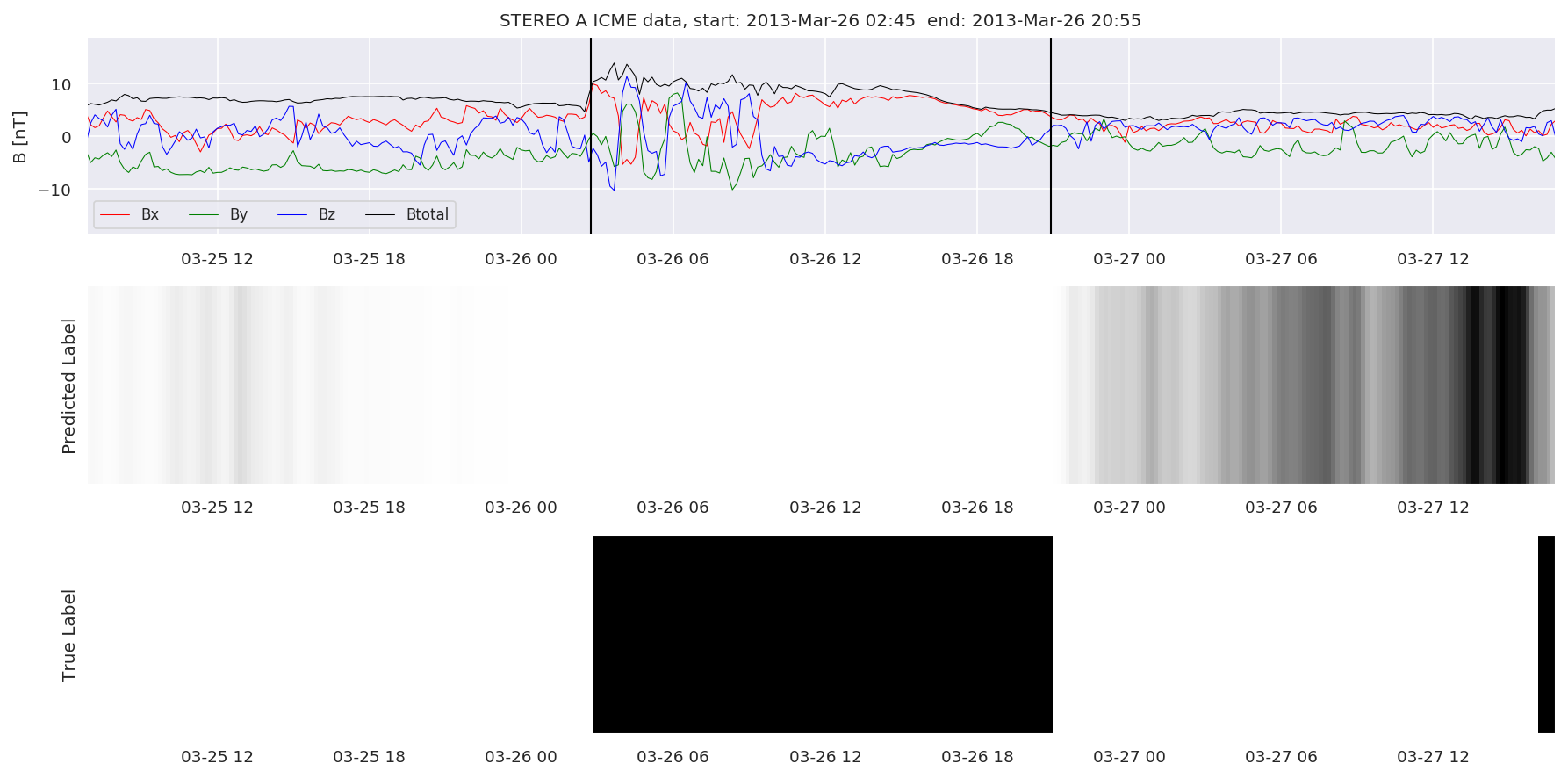1568x778 pixels.
Task: Click the green By line sample in legend
Action: point(204,215)
